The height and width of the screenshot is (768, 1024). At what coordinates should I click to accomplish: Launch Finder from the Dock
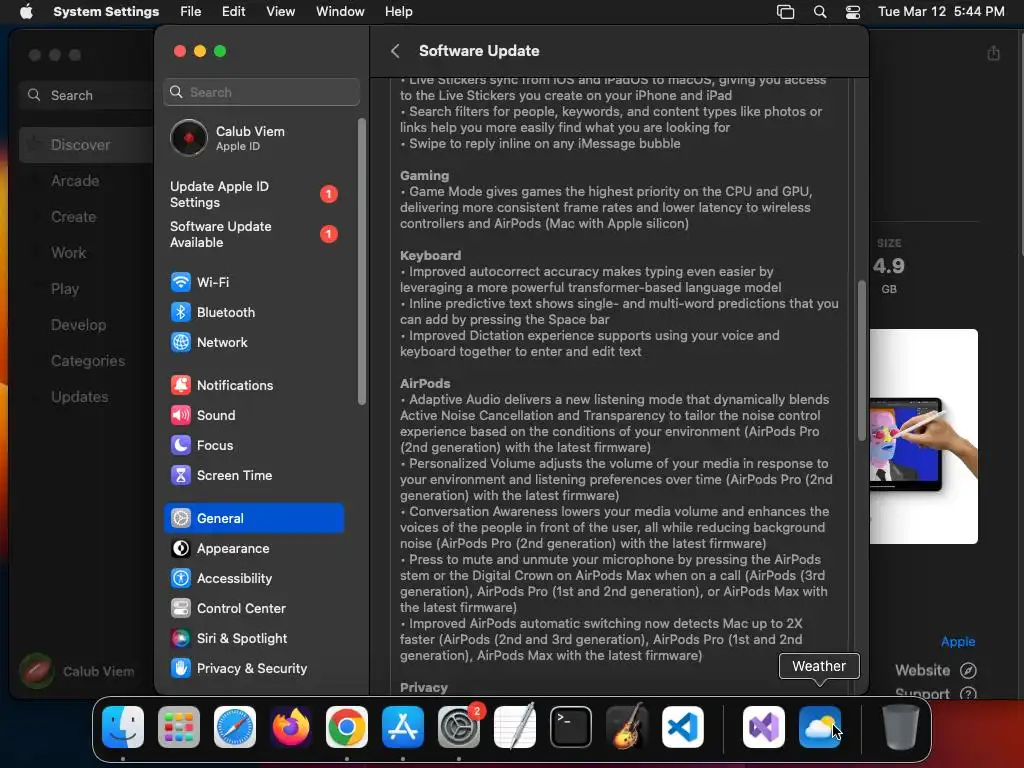click(123, 727)
